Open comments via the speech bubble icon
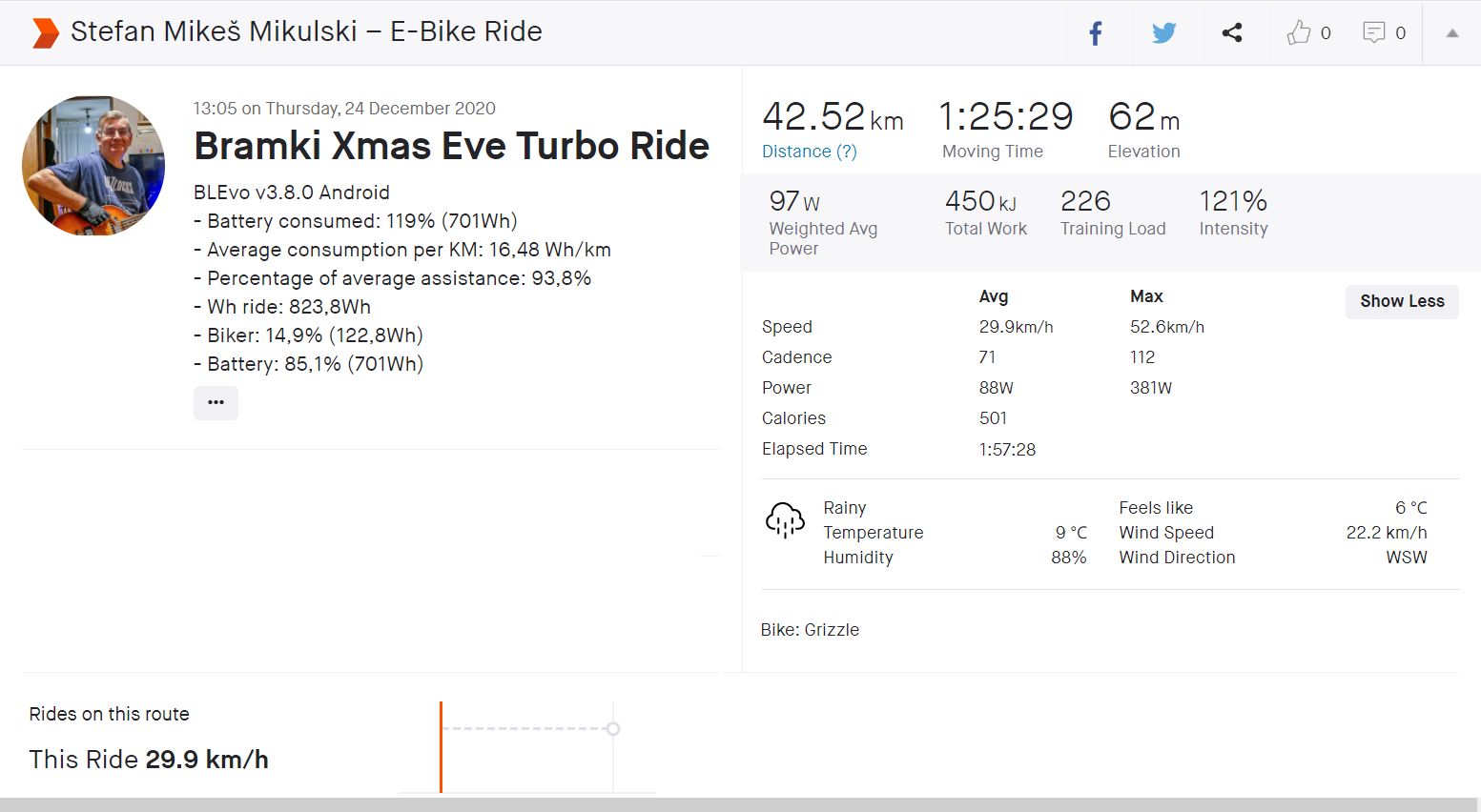This screenshot has width=1481, height=812. click(1373, 33)
